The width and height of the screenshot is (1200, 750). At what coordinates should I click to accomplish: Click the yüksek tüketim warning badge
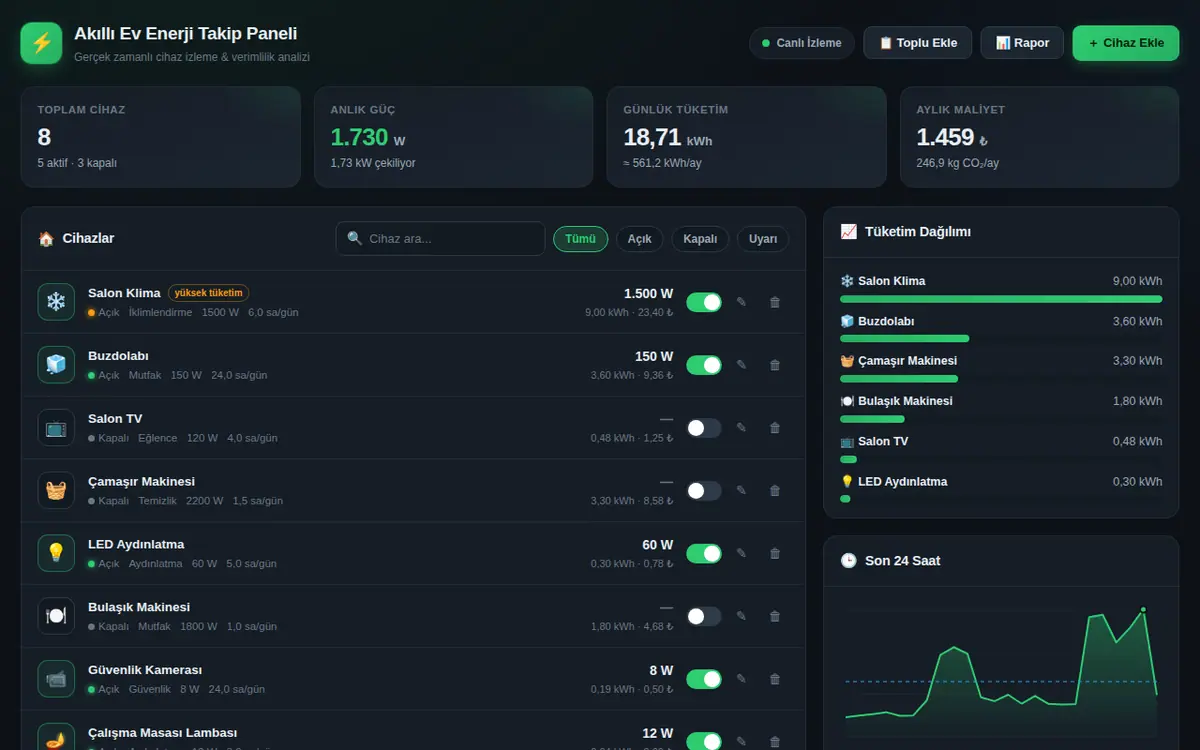pos(208,293)
